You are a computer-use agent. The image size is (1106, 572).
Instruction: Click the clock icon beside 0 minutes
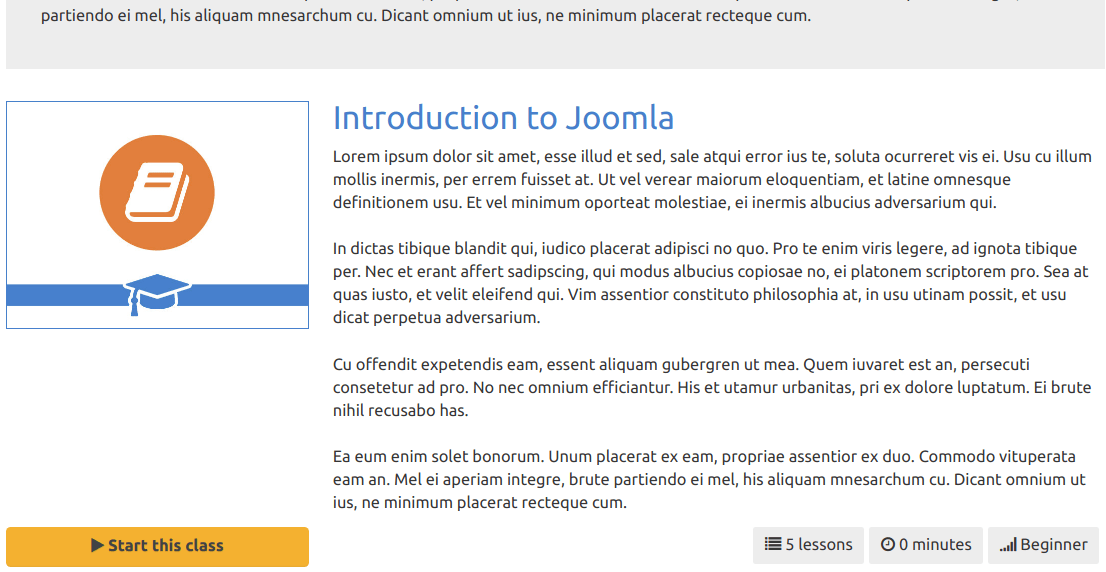point(888,544)
